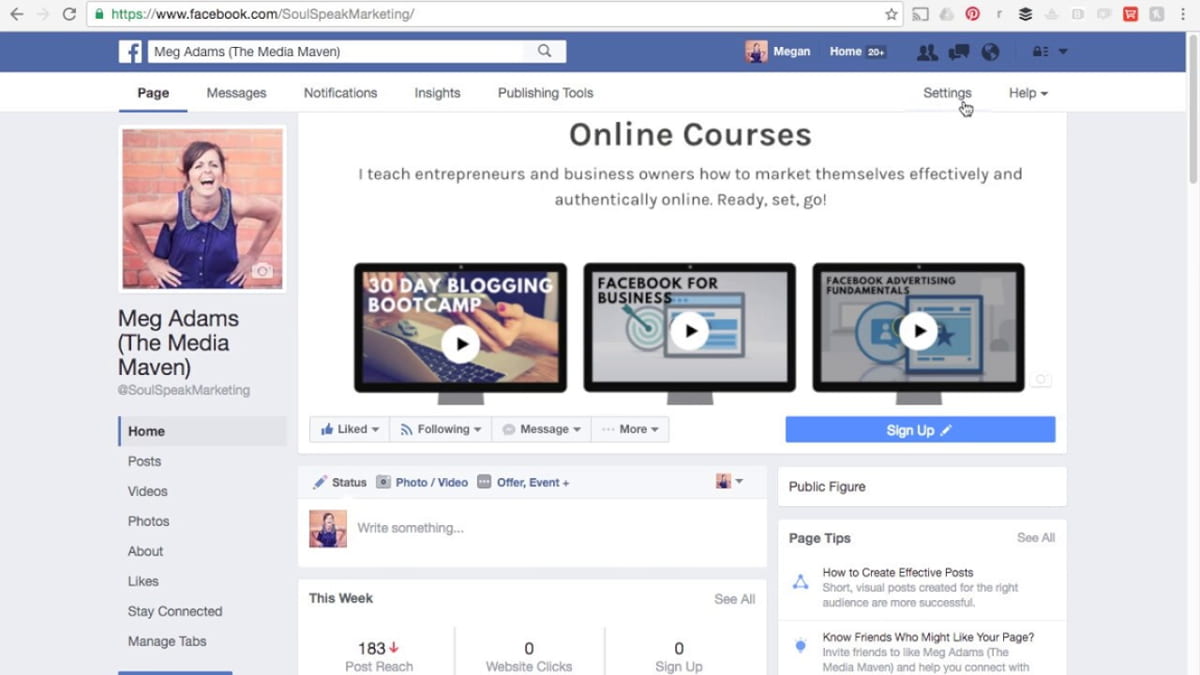Viewport: 1200px width, 675px height.
Task: Click the browser Forward arrow
Action: point(42,14)
